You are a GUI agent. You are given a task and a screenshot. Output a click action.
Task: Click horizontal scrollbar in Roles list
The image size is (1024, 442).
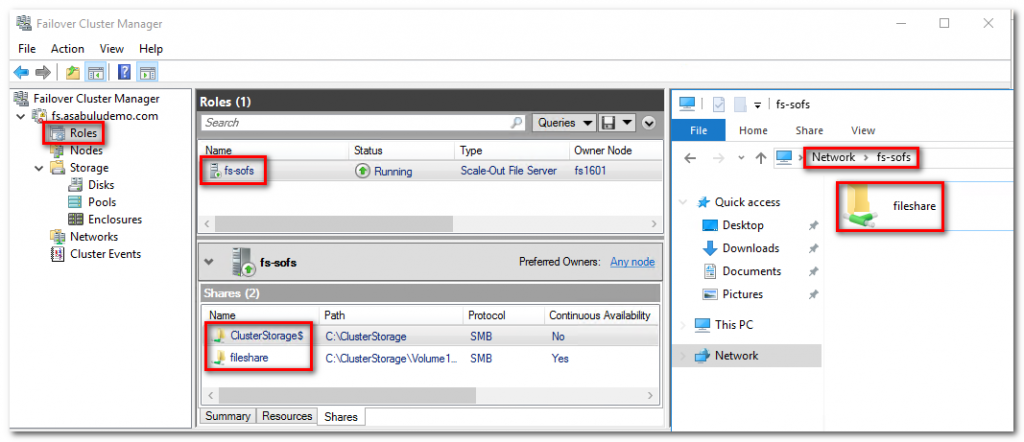[334, 223]
